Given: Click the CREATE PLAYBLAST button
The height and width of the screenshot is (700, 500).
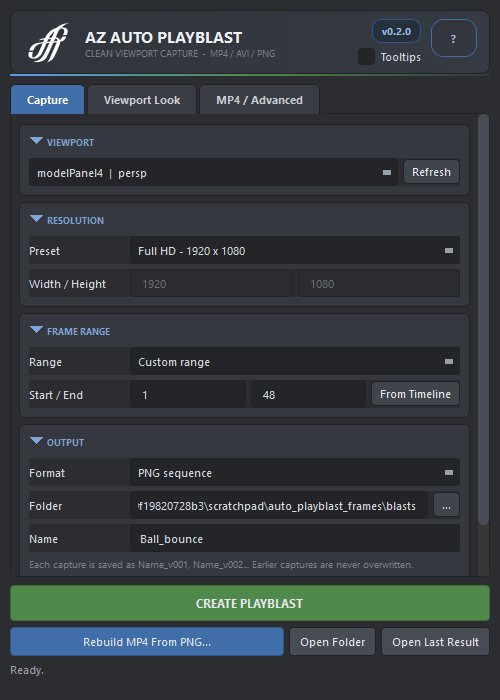Looking at the screenshot, I should point(250,603).
